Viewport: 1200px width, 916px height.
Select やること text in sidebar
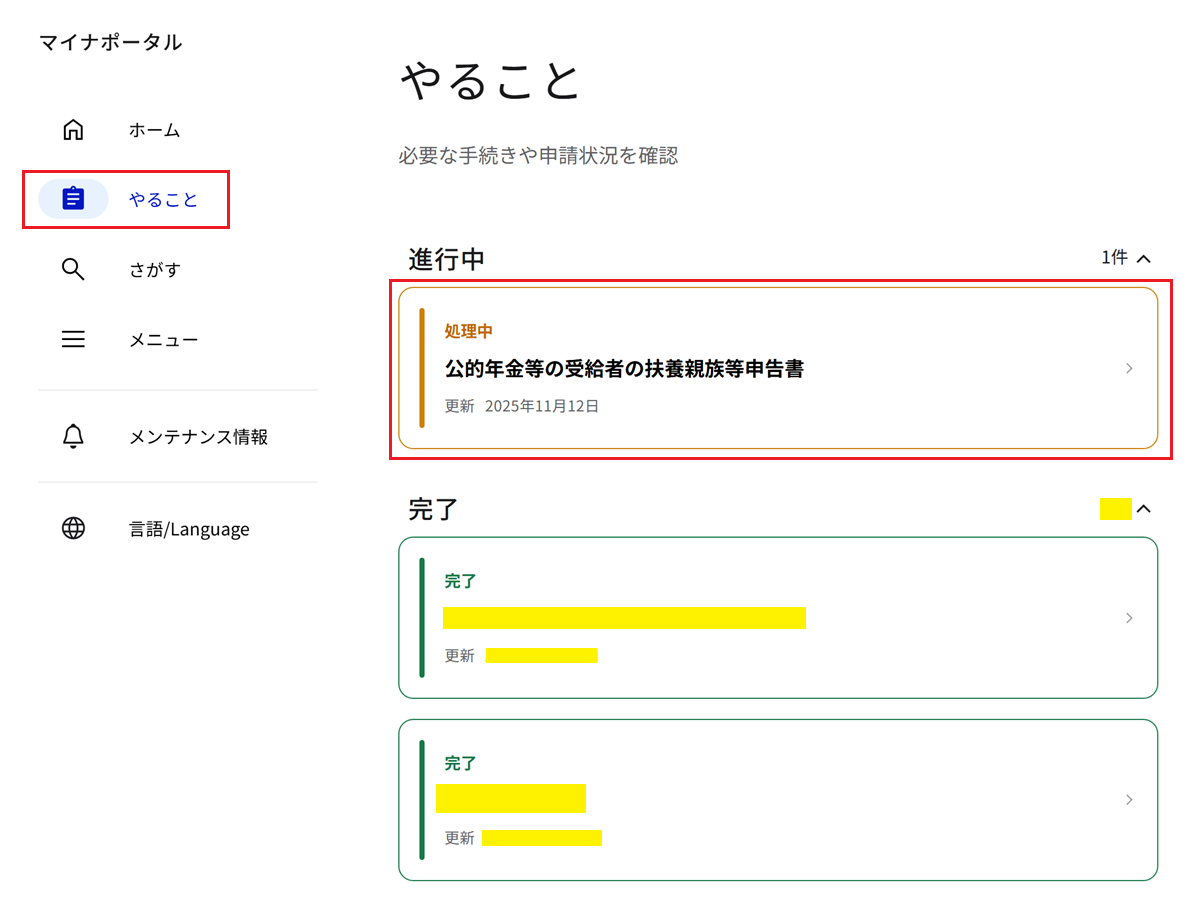coord(163,199)
